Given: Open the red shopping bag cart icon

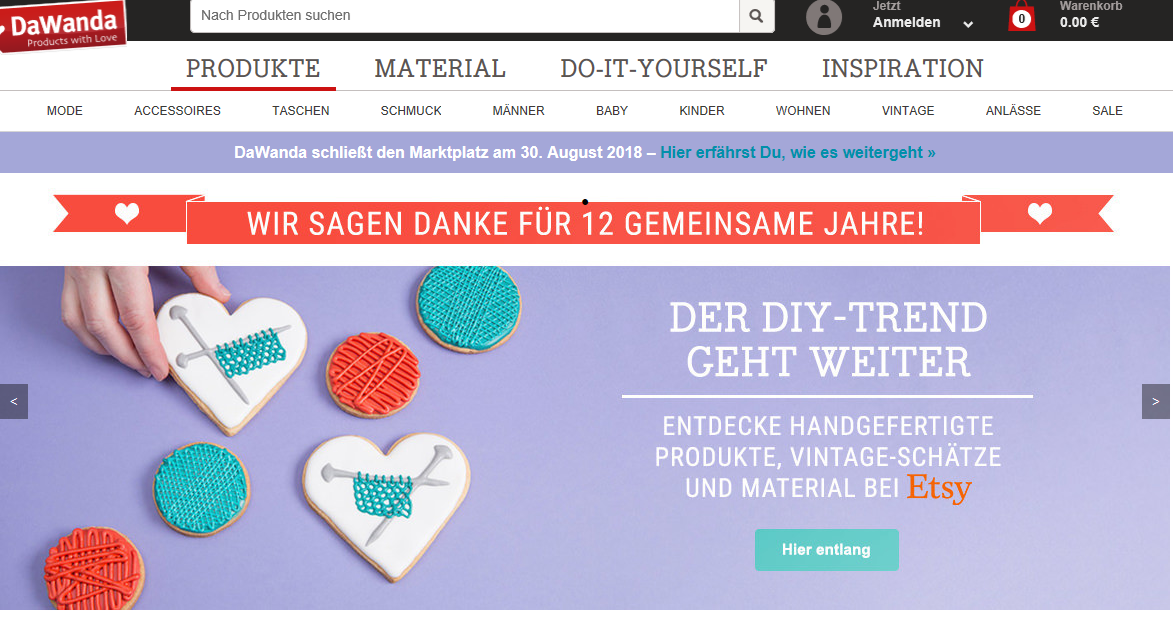Looking at the screenshot, I should (1021, 17).
